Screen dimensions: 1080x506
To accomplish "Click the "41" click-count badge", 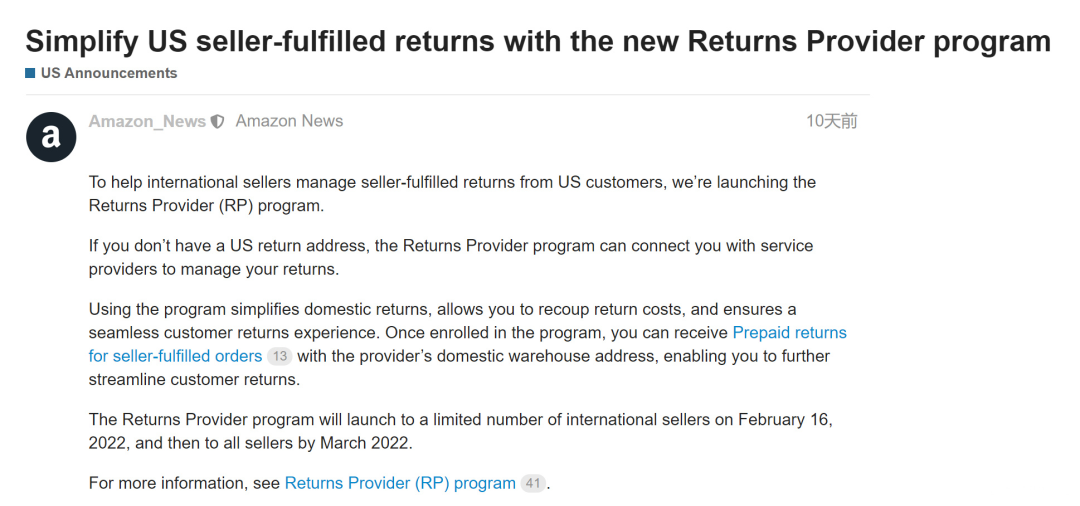I will (x=533, y=484).
